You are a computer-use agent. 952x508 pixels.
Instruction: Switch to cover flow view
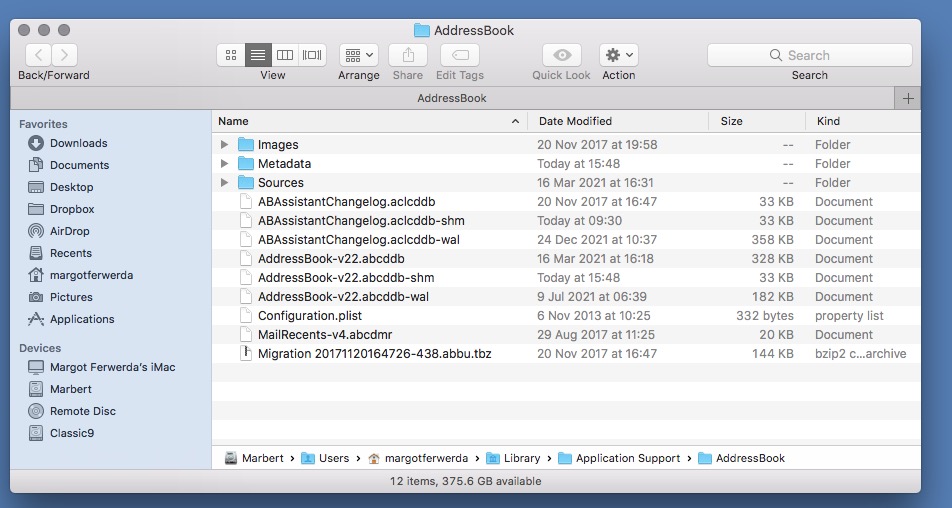click(312, 55)
